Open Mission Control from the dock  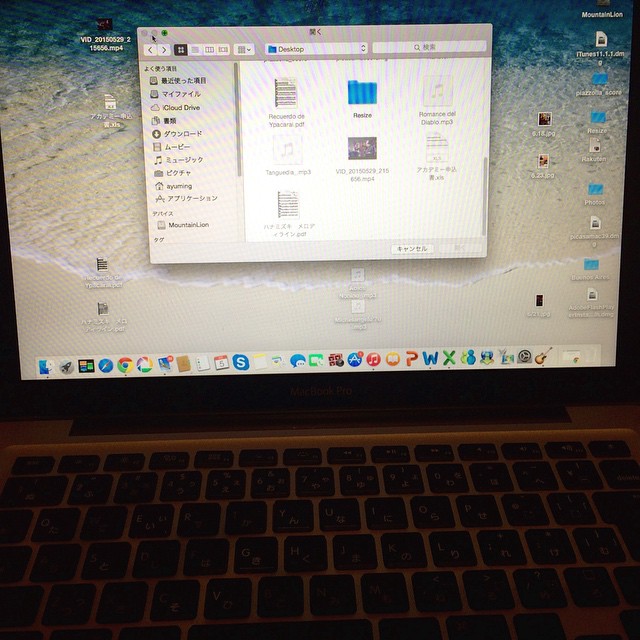(86, 366)
